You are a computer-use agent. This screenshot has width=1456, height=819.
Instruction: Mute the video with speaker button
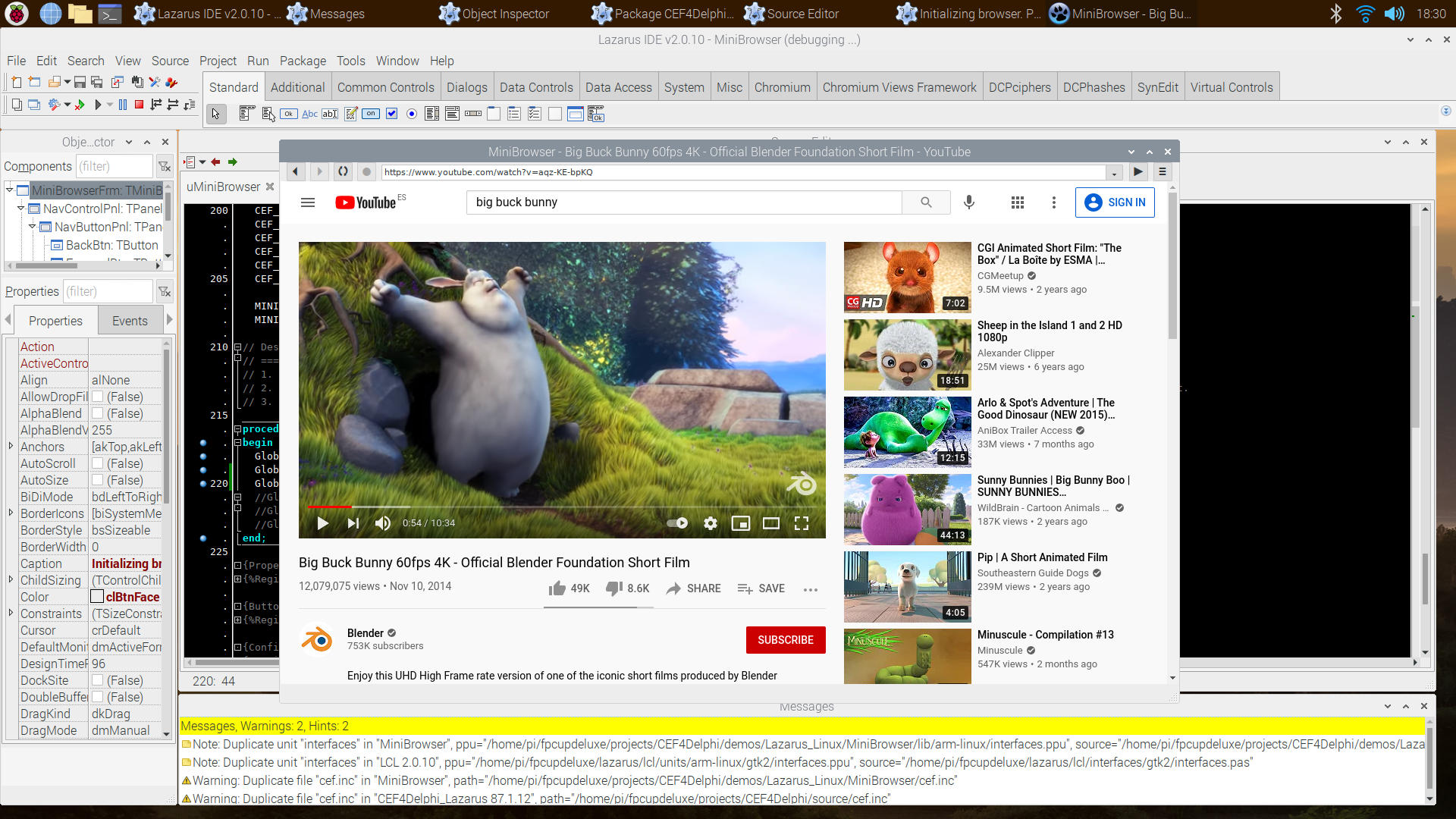point(383,523)
